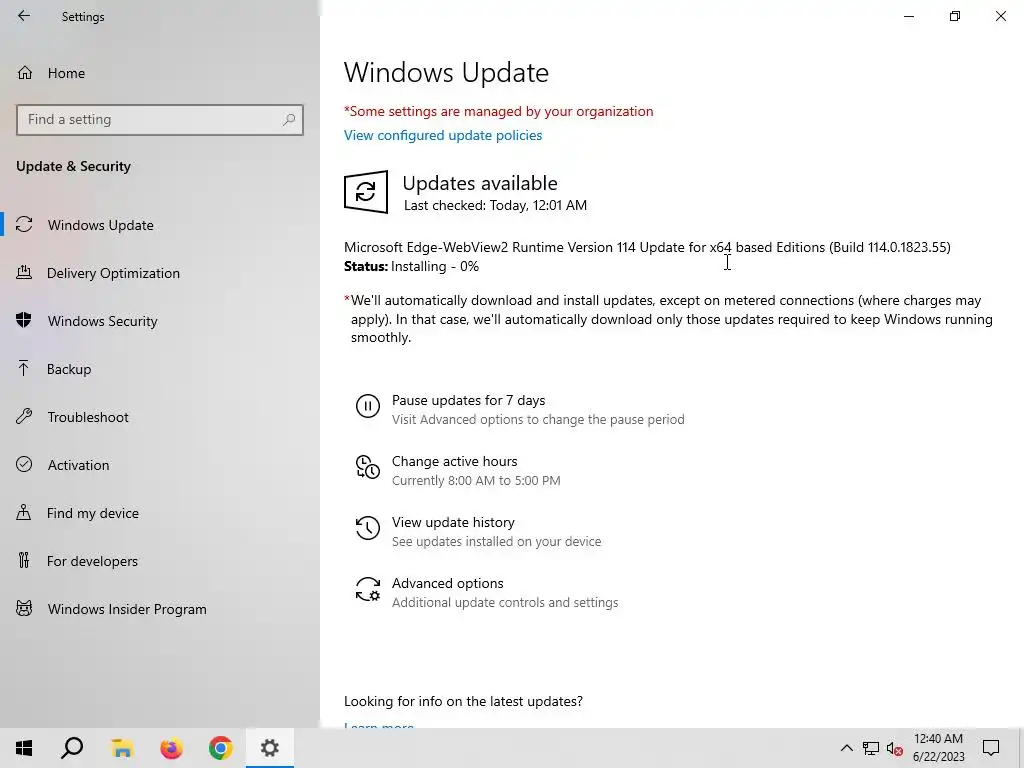Click Last checked: Today, 12:01 AM text

pos(495,206)
